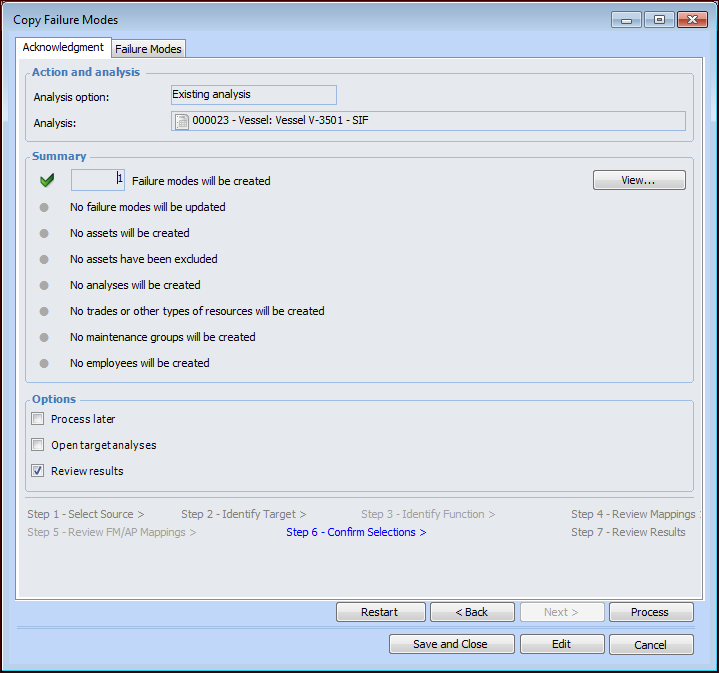Click the Restart button
Screen dimensions: 719x673
(x=381, y=612)
